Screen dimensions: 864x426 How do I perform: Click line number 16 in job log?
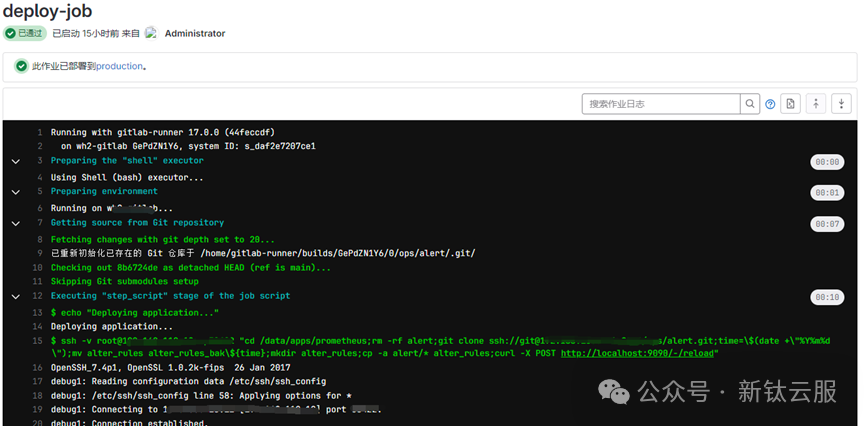coord(37,368)
